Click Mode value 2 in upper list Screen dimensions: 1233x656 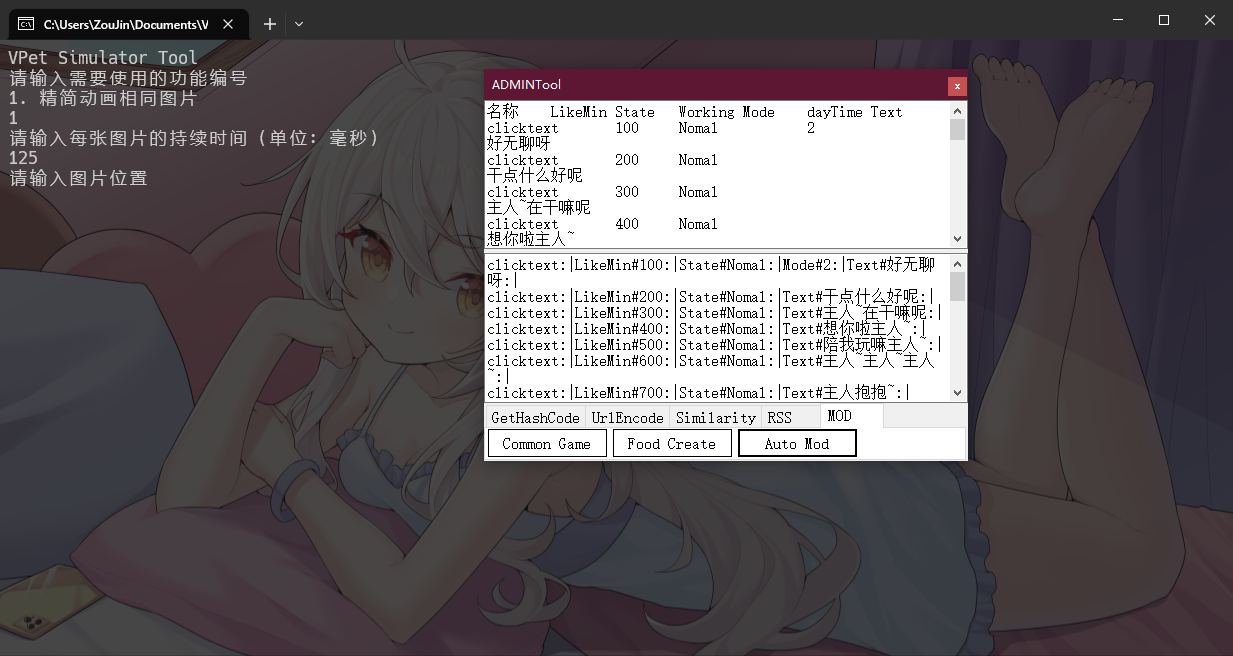[x=811, y=128]
